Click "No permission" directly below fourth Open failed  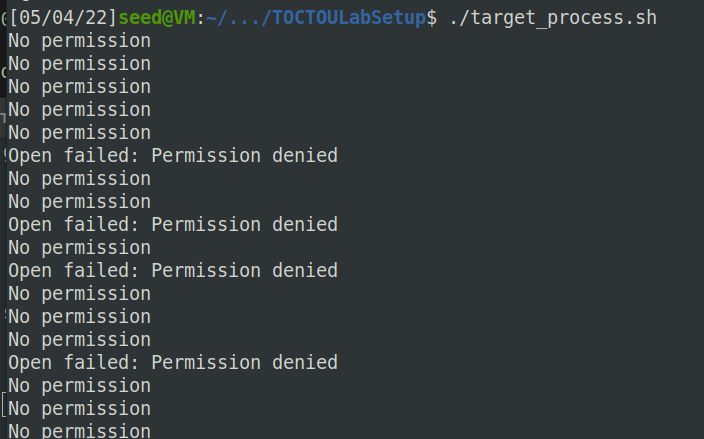click(79, 386)
